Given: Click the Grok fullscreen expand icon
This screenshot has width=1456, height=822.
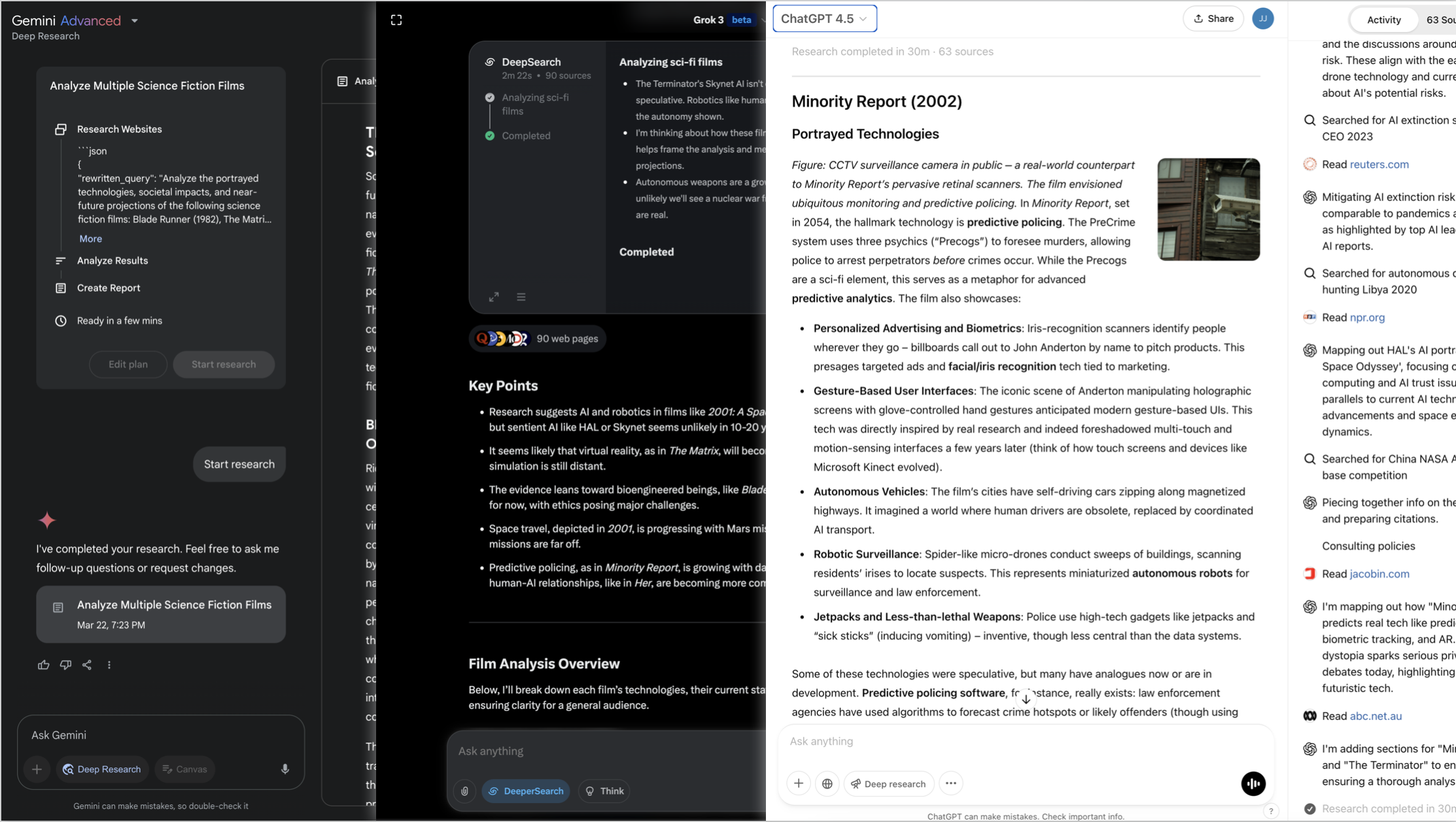Looking at the screenshot, I should pyautogui.click(x=396, y=20).
